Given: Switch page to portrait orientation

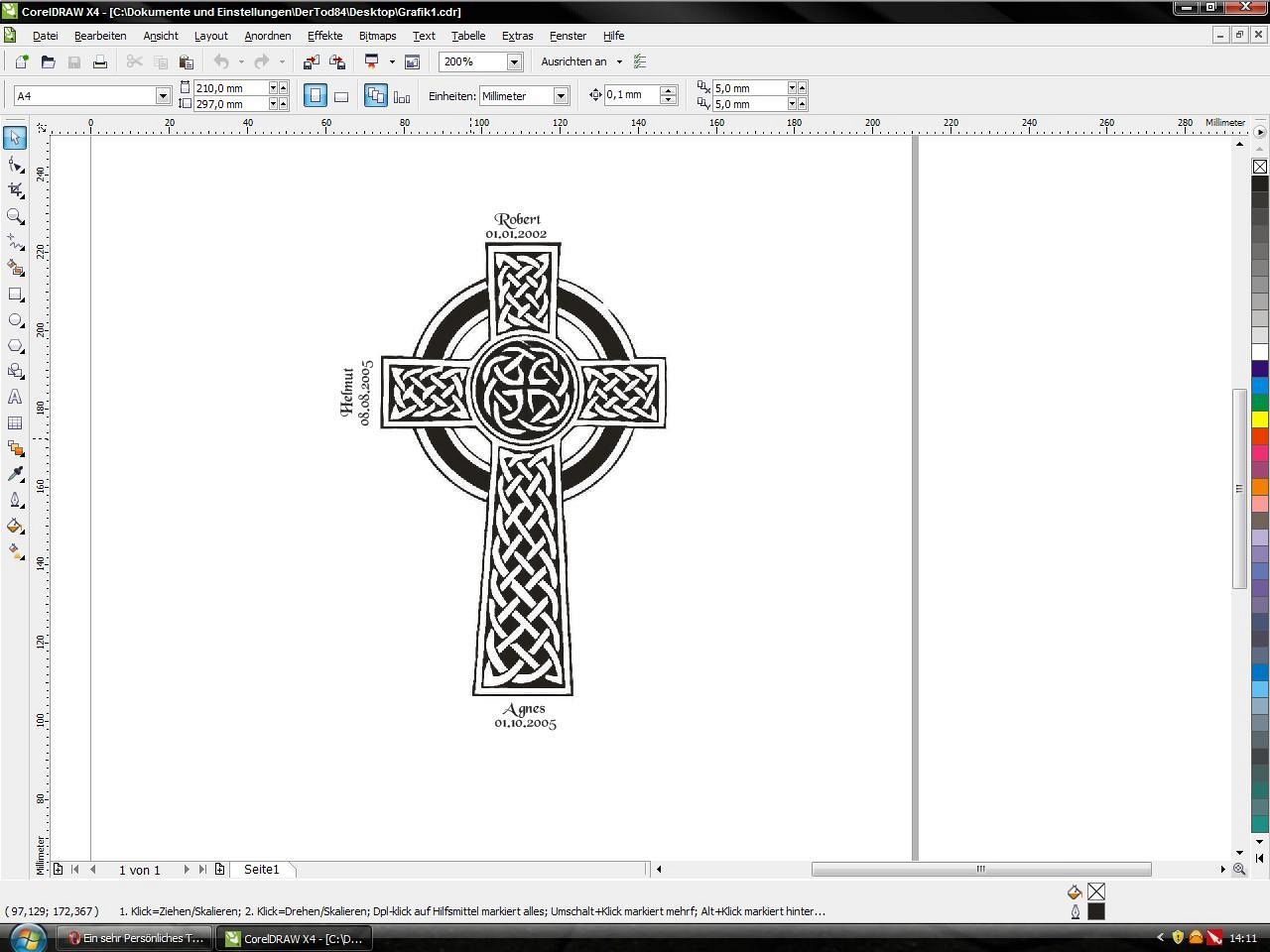Looking at the screenshot, I should 315,96.
